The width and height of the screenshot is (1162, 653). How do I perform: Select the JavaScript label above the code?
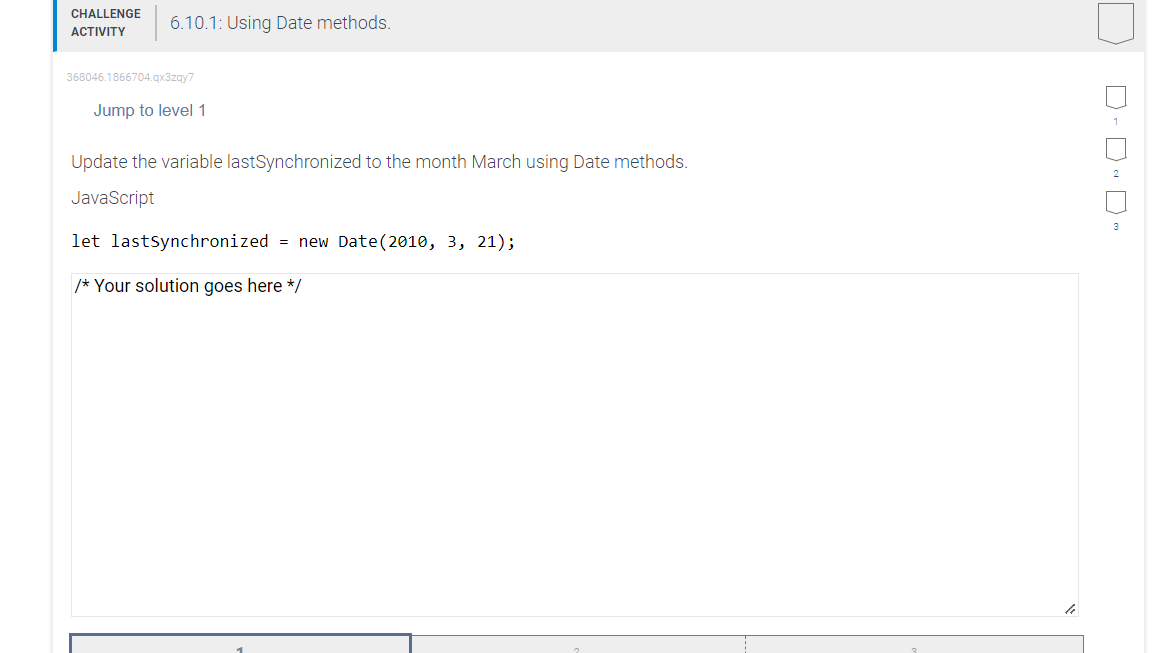(x=112, y=198)
